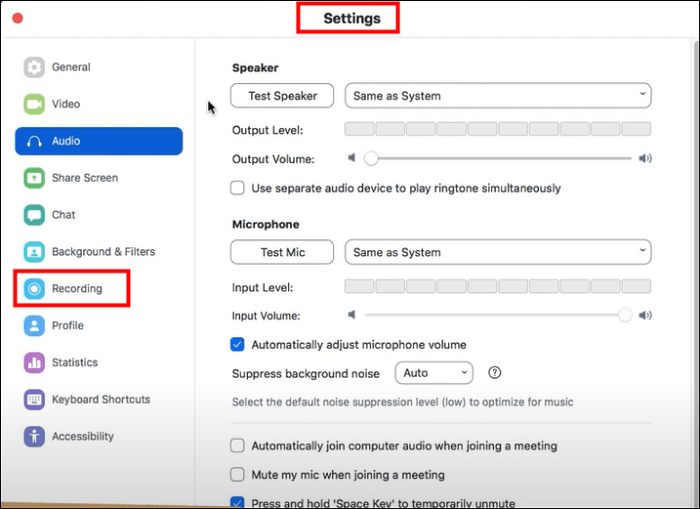The height and width of the screenshot is (509, 700).
Task: Open the Accessibility icon
Action: coord(35,437)
